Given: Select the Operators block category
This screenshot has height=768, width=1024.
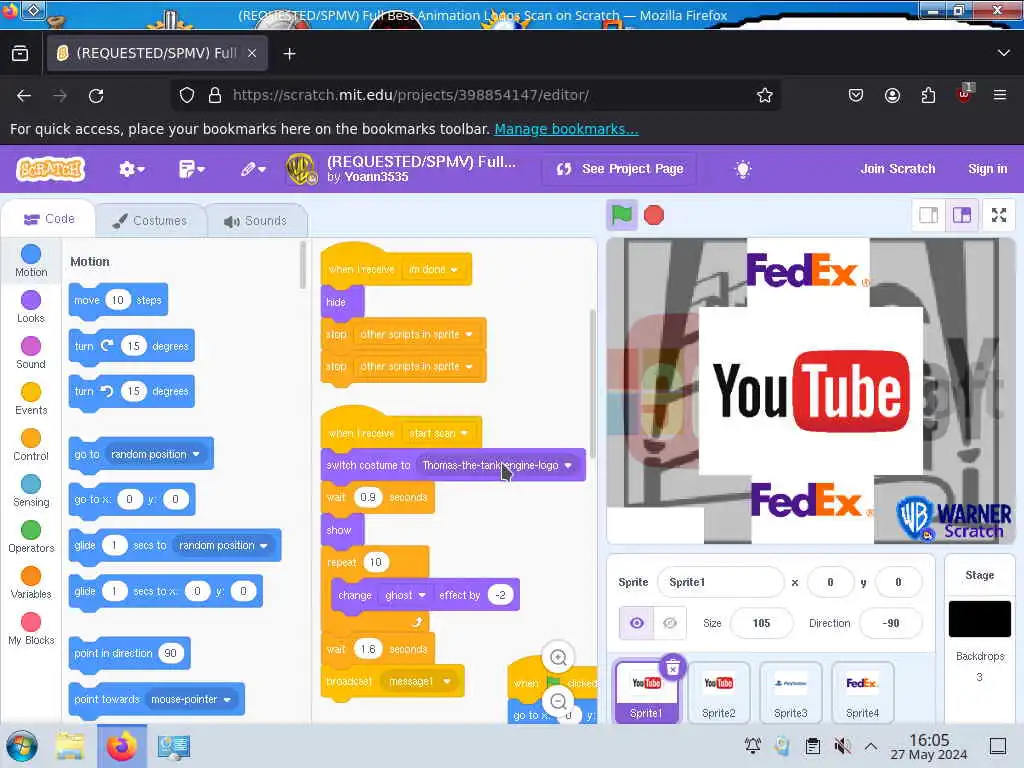Looking at the screenshot, I should click(31, 537).
